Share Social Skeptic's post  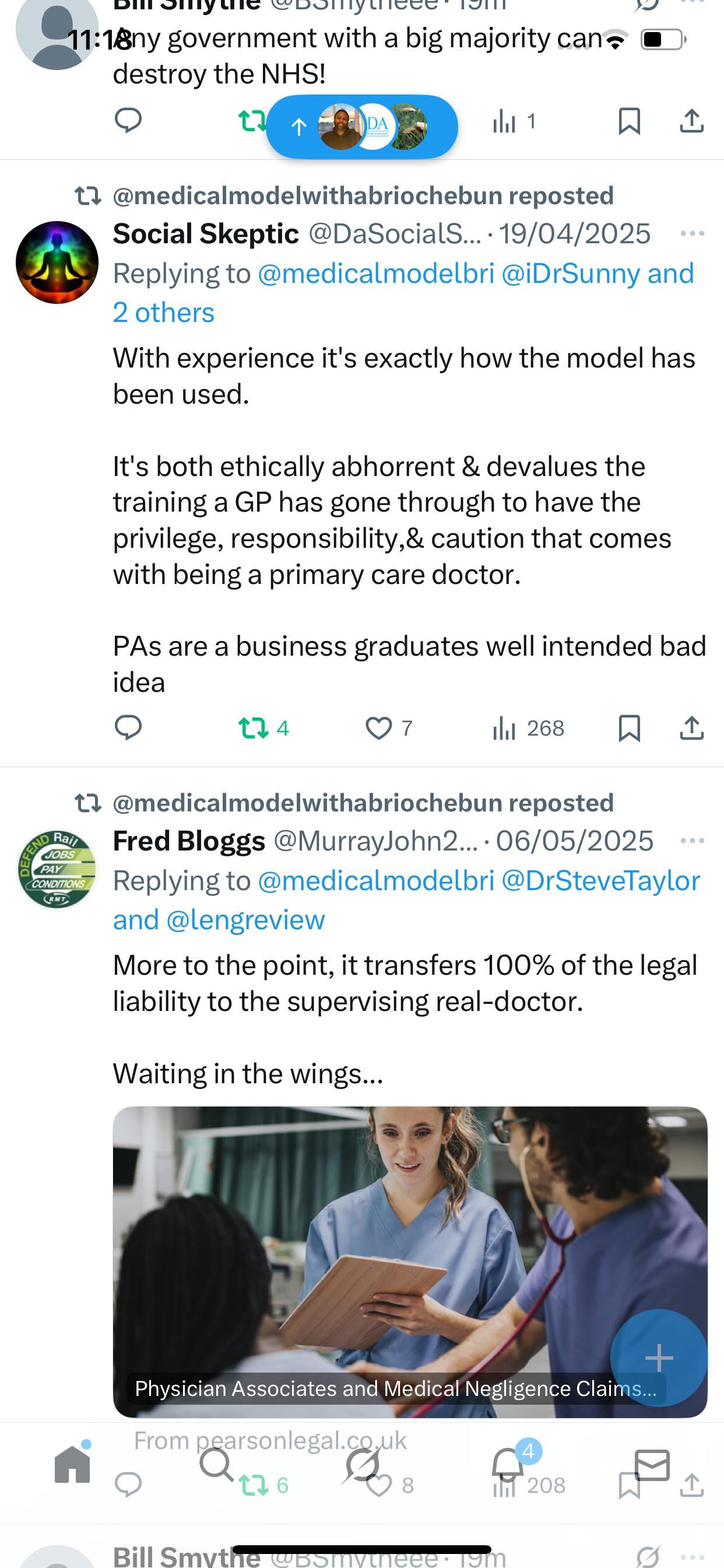point(692,727)
